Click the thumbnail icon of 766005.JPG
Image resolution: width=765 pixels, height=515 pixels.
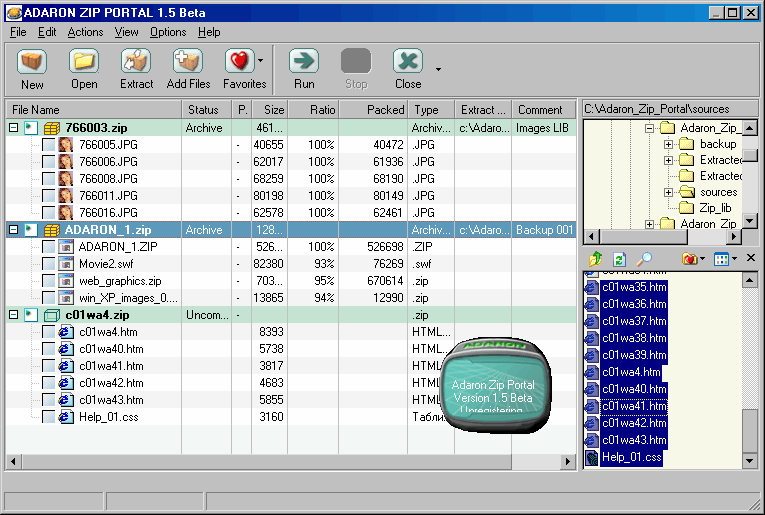[x=65, y=145]
